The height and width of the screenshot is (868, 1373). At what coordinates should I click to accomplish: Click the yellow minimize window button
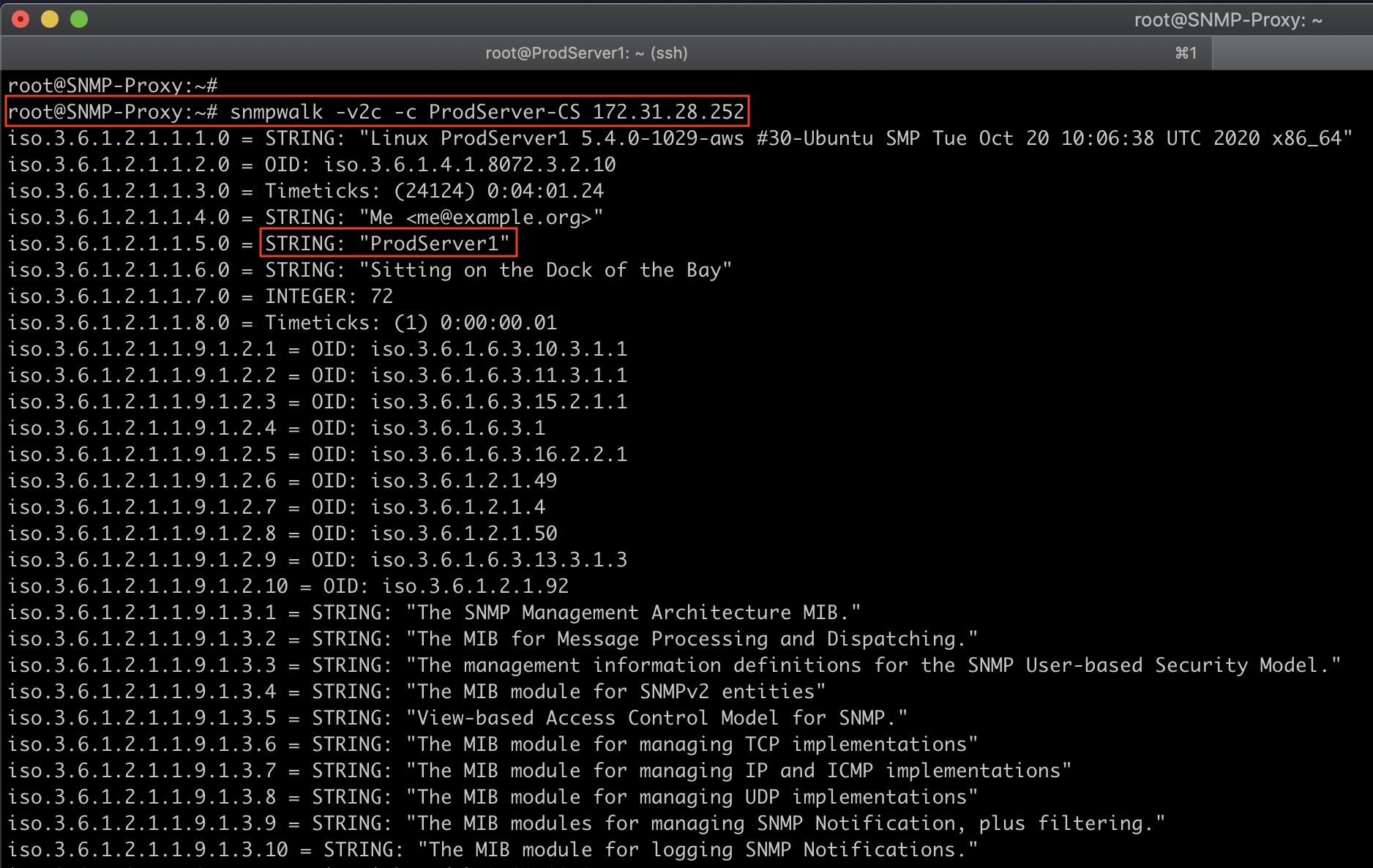[x=50, y=19]
